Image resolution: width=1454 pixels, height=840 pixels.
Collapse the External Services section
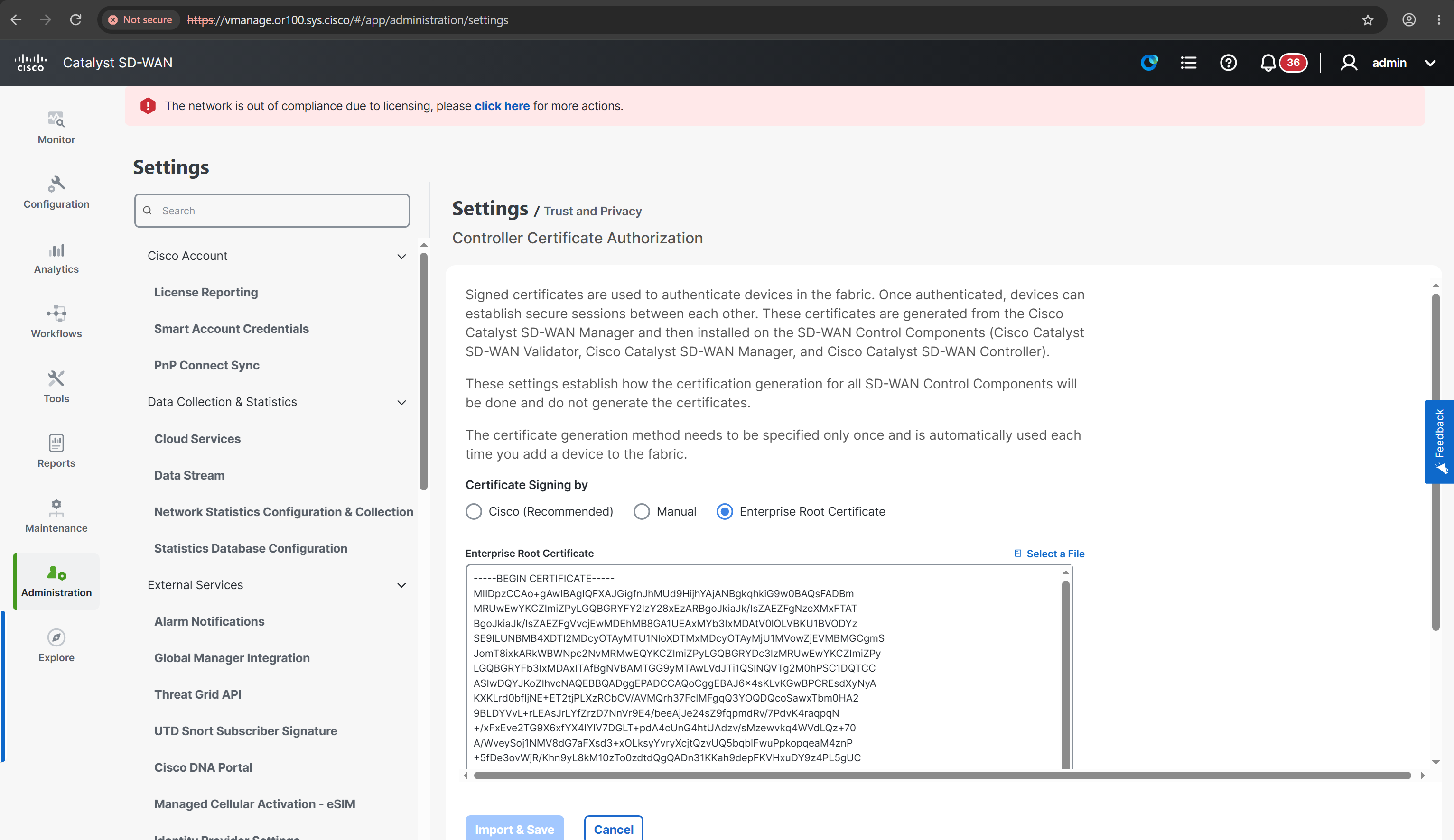pyautogui.click(x=401, y=585)
